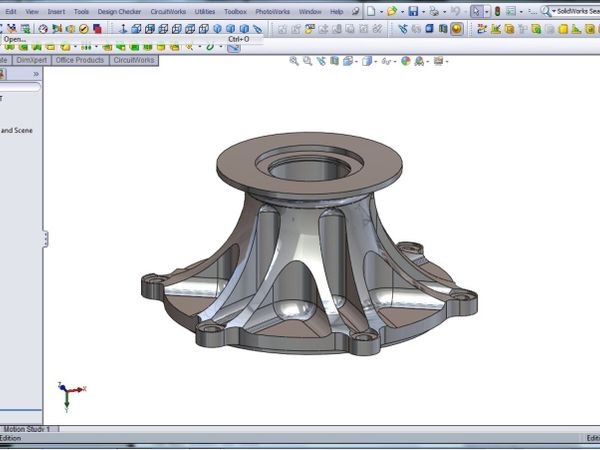Toggle the highlighted yellow sphere RealView button
This screenshot has height=450, width=600.
click(457, 29)
